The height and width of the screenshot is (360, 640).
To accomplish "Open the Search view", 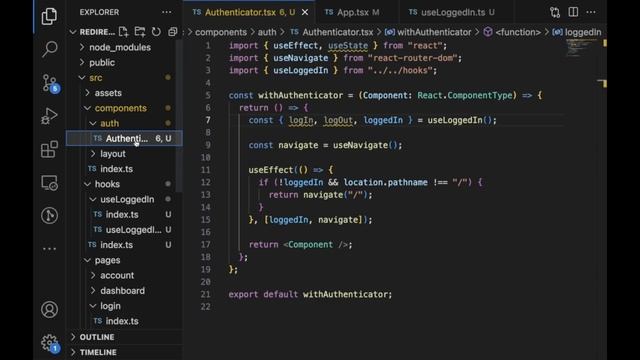I will [49, 49].
